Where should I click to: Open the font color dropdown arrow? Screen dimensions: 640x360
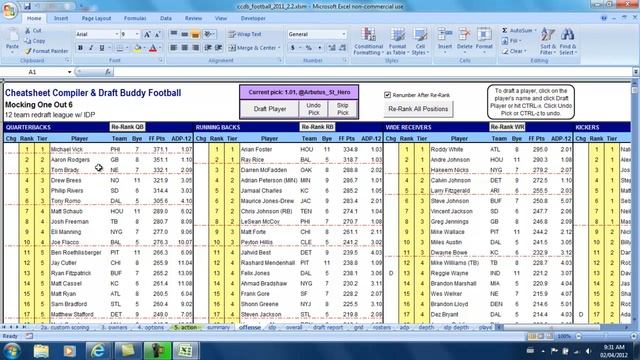tap(160, 48)
